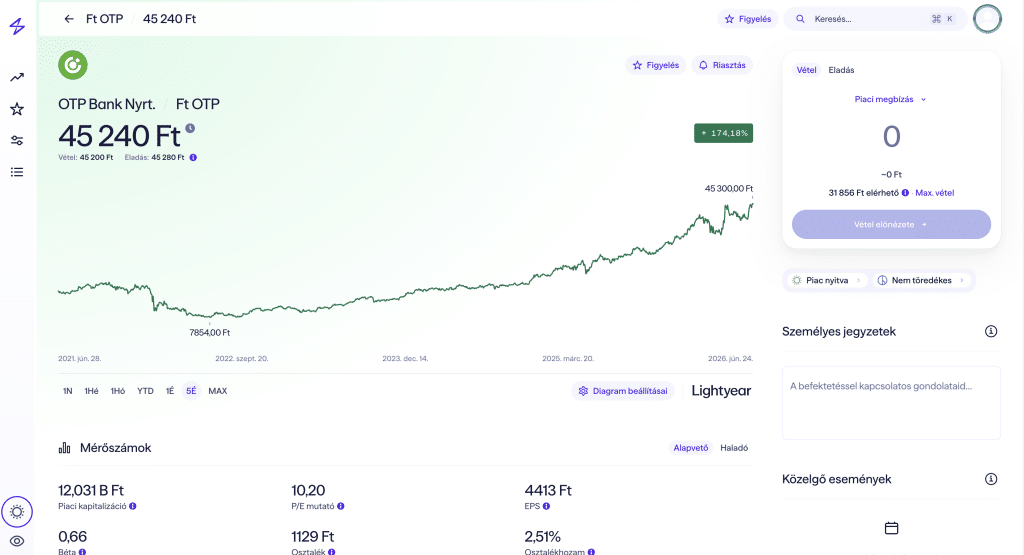
Task: Click the 12,031 B Ft market cap value
Action: click(x=91, y=490)
